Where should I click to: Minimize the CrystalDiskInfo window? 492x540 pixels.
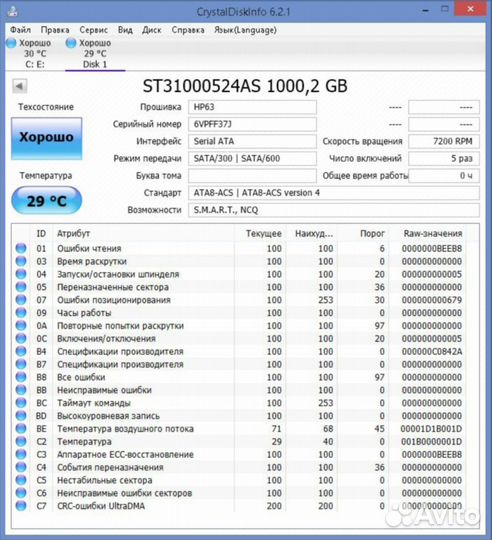coord(426,11)
